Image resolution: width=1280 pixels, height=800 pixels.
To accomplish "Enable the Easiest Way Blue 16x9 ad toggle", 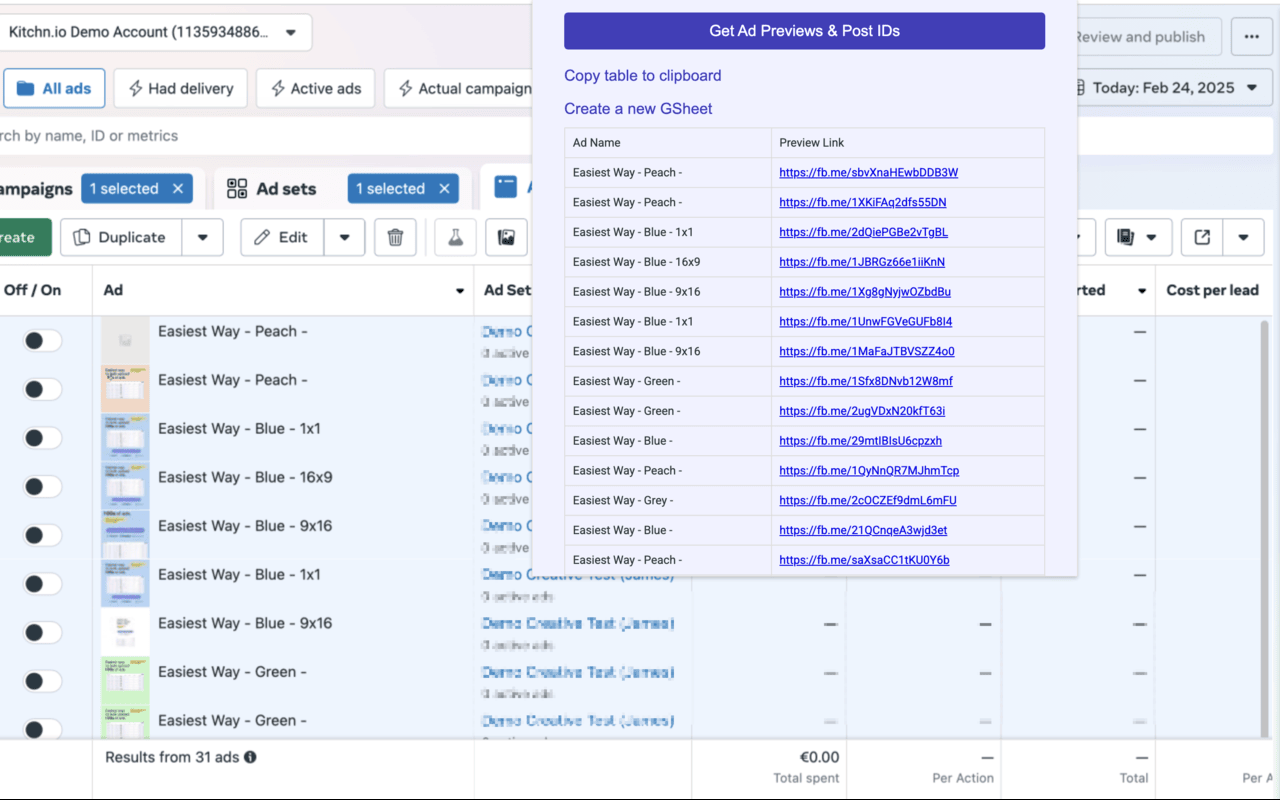I will click(x=42, y=486).
